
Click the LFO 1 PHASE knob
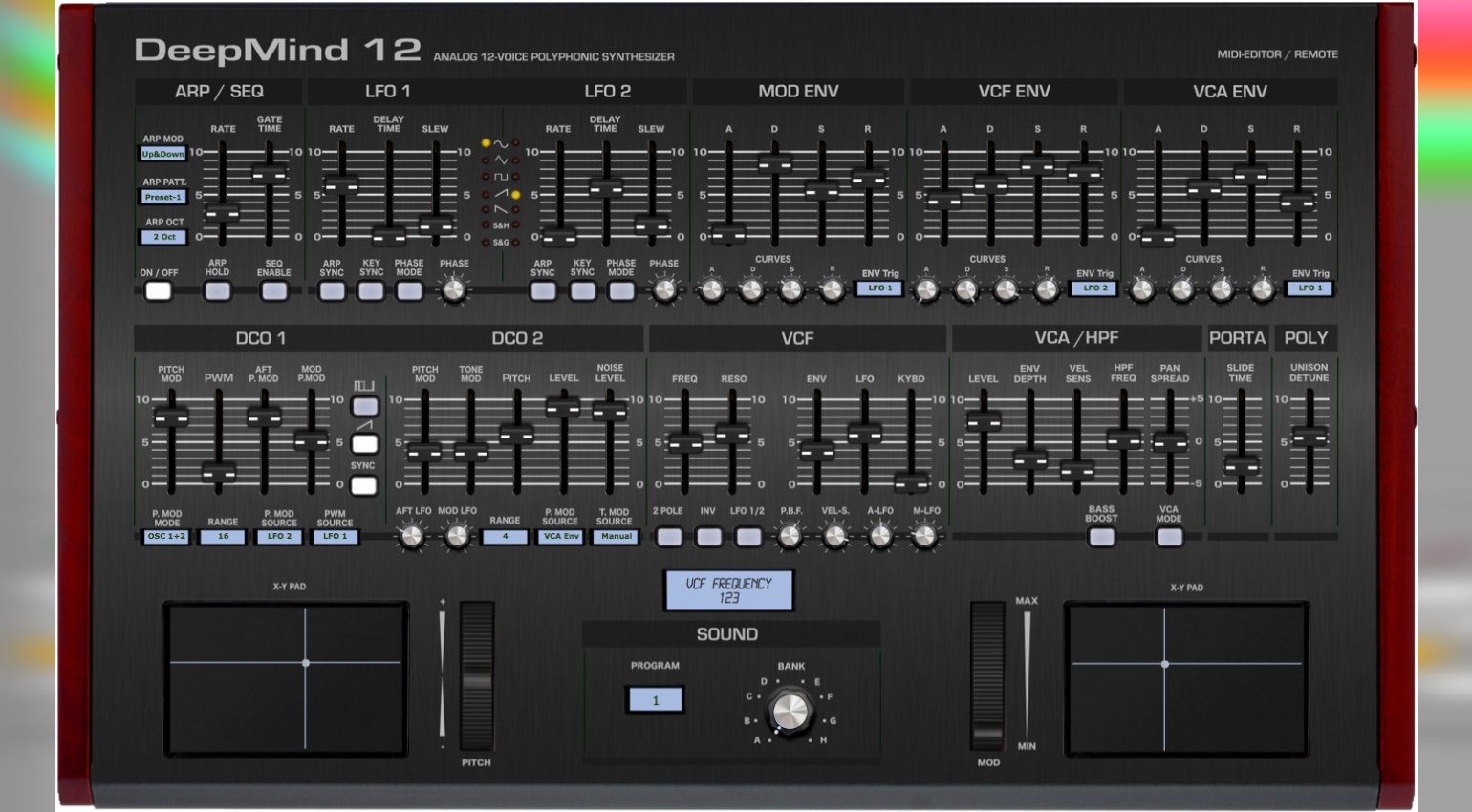pos(454,288)
